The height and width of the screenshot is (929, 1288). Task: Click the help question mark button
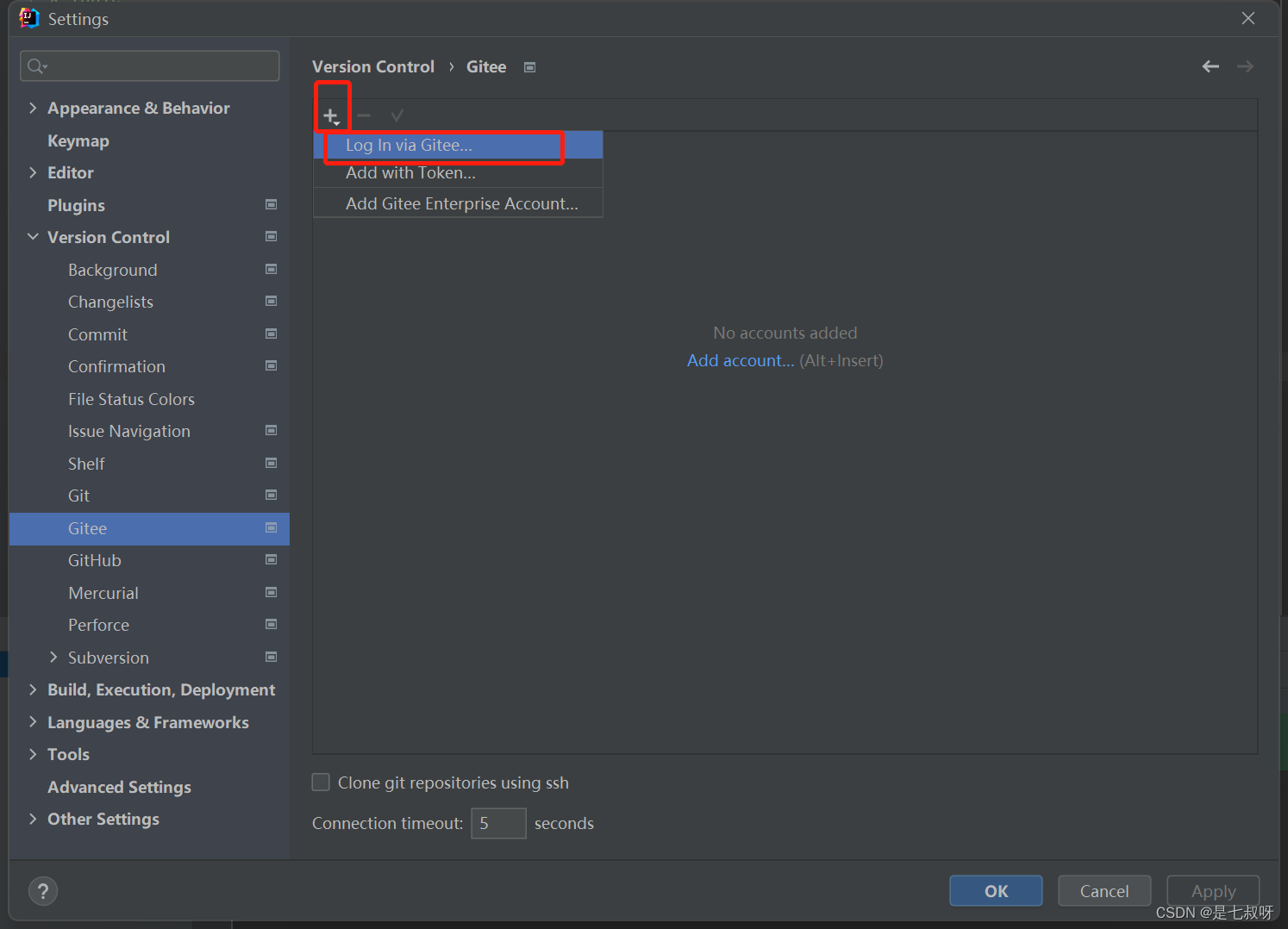pos(43,891)
